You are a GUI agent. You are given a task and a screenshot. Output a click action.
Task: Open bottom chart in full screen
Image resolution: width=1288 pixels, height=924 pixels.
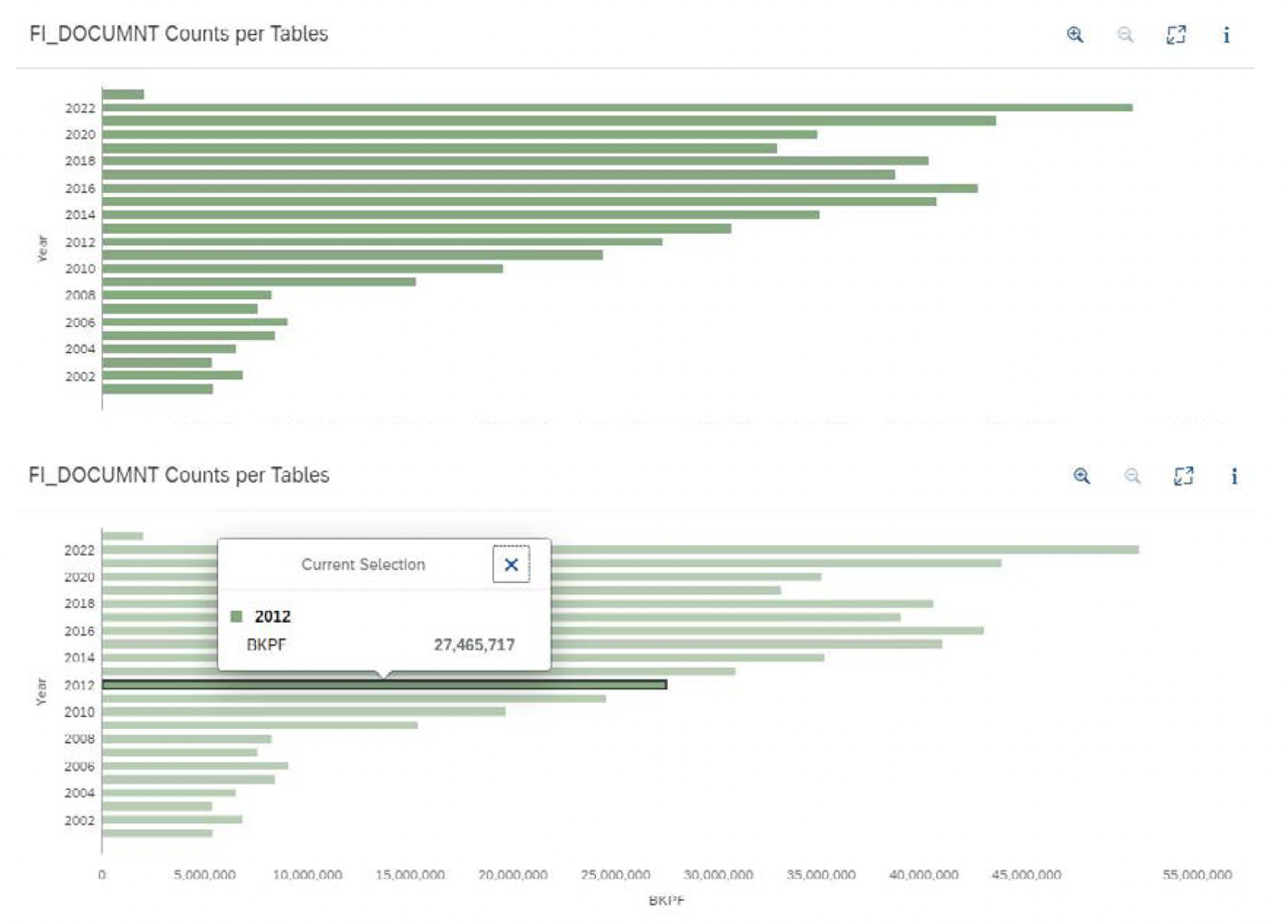click(1183, 476)
